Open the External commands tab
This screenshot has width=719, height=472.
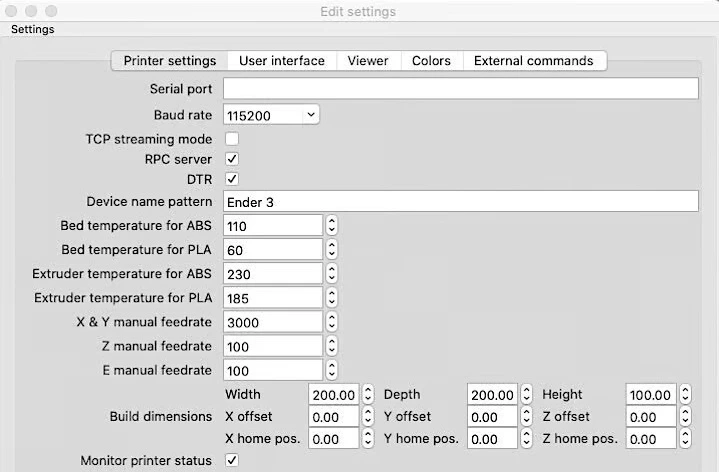click(533, 61)
